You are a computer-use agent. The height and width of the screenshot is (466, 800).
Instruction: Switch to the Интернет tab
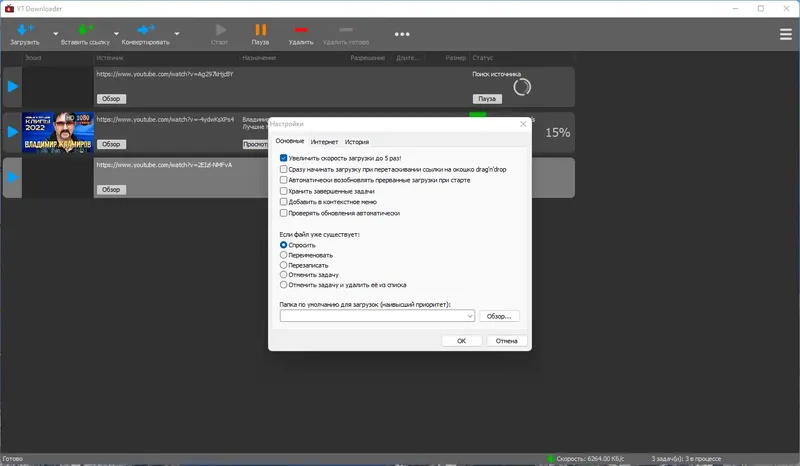324,142
